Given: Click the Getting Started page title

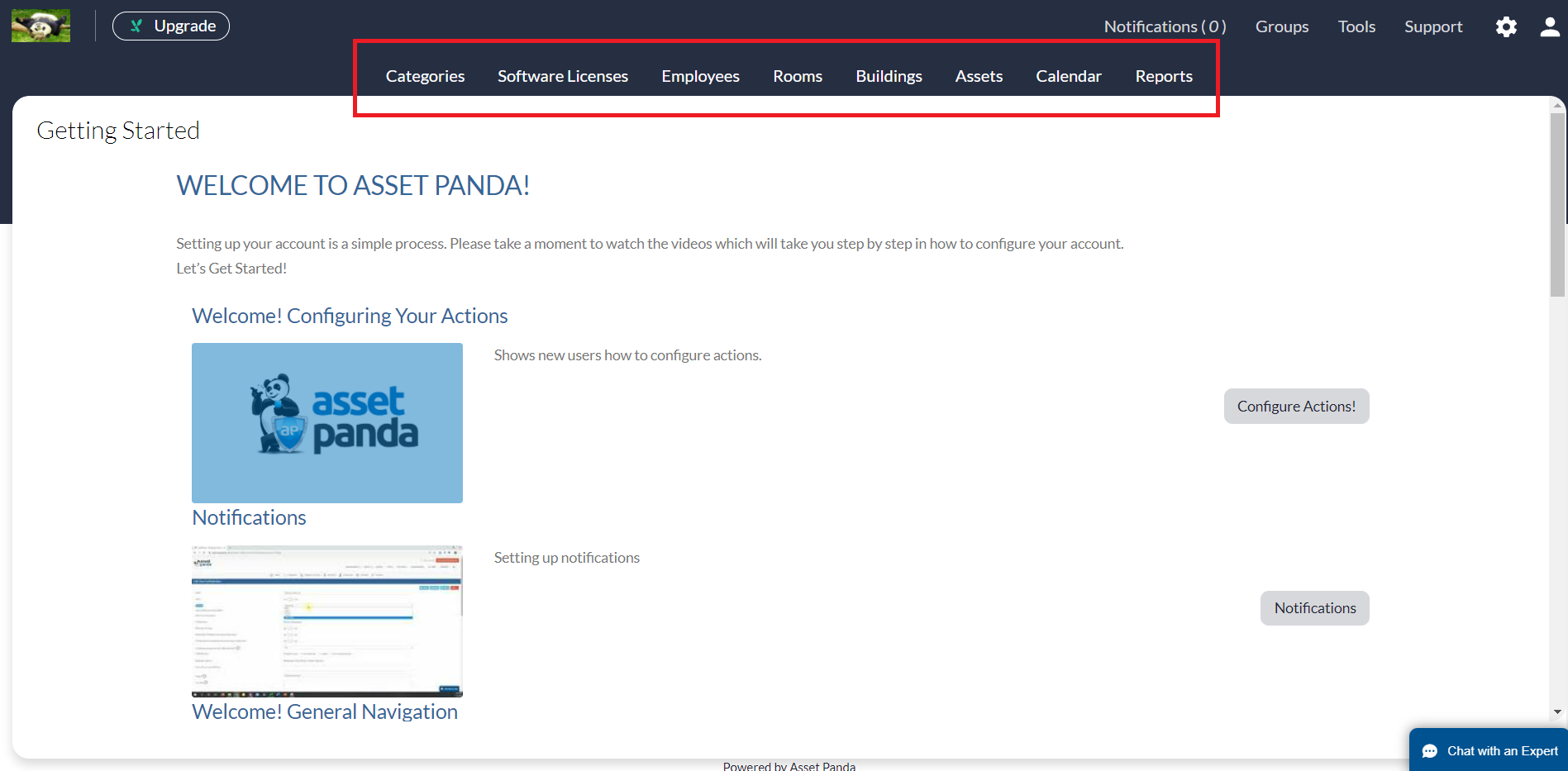Looking at the screenshot, I should [118, 131].
